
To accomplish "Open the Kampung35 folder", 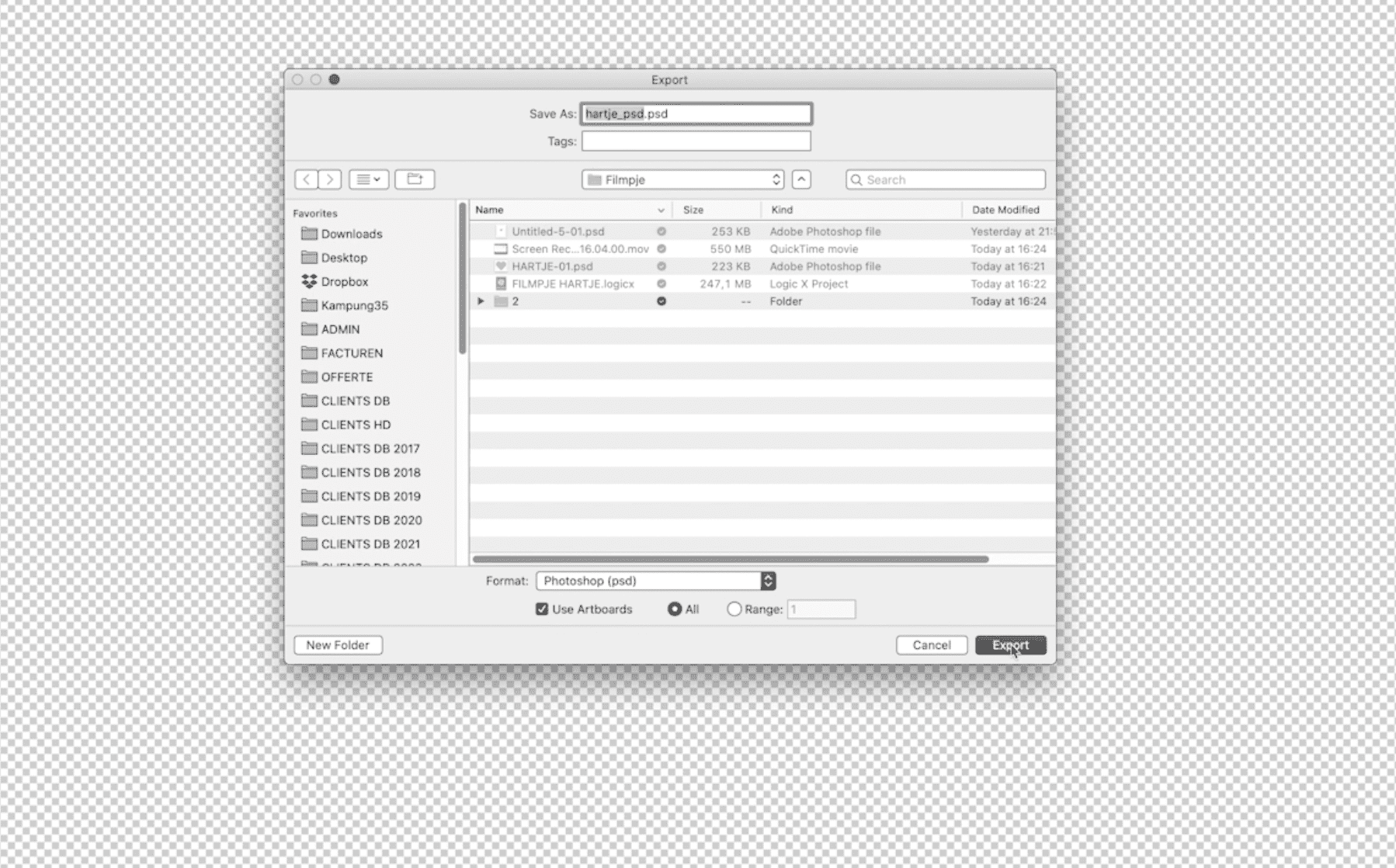I will click(x=345, y=305).
